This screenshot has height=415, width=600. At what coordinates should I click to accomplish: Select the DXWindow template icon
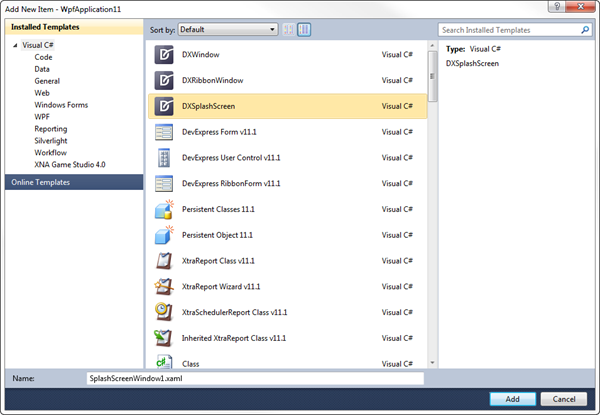[x=164, y=55]
